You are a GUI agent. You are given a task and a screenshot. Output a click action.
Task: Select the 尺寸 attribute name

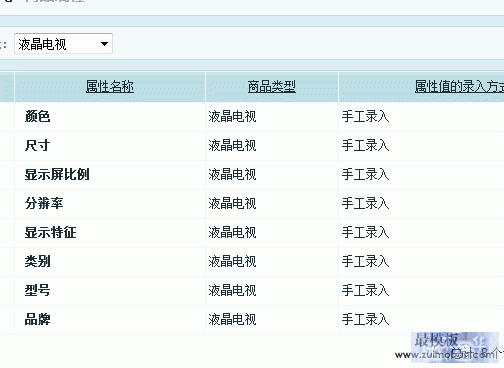[37, 146]
